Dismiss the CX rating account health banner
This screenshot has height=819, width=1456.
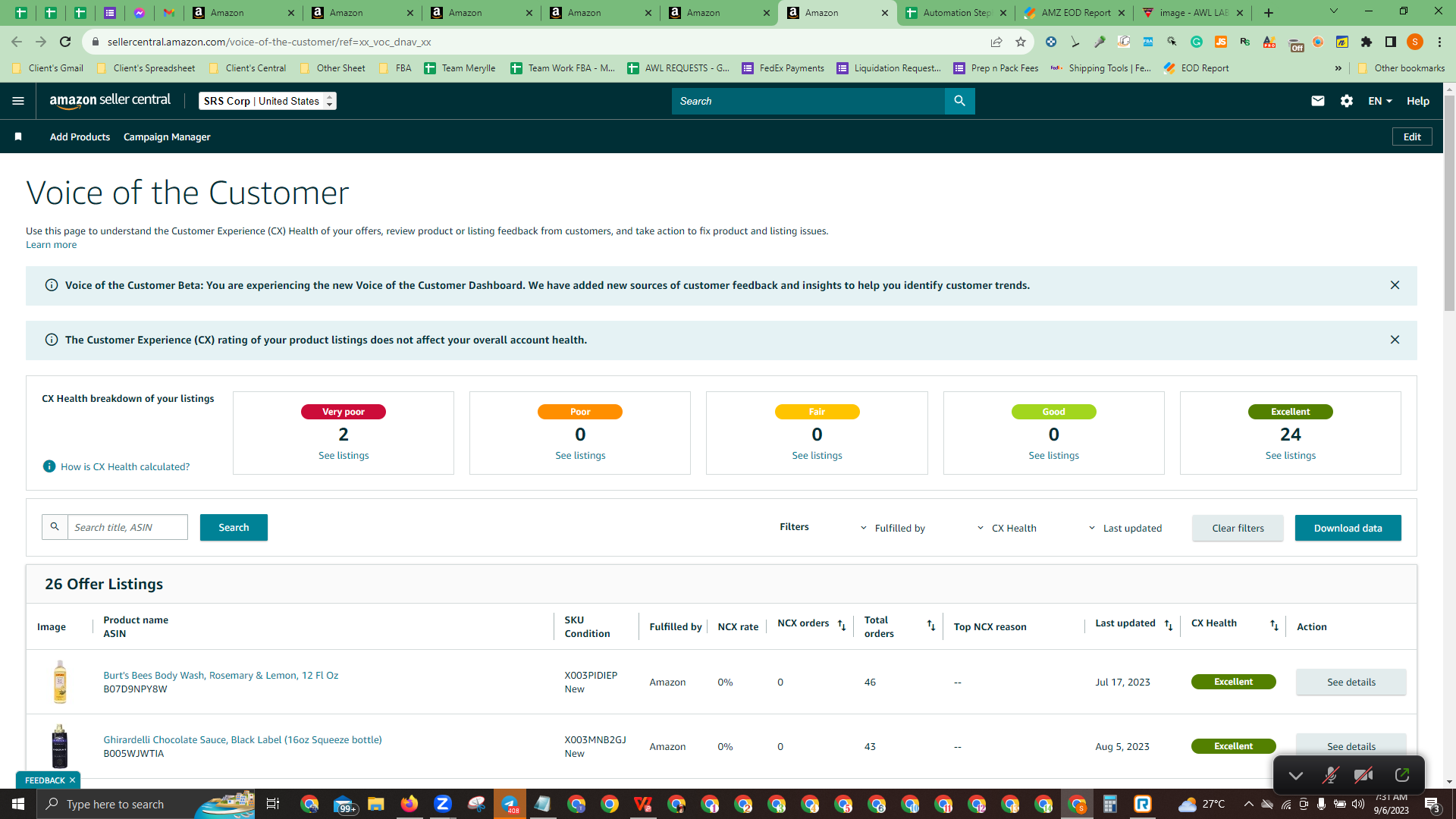pyautogui.click(x=1395, y=340)
